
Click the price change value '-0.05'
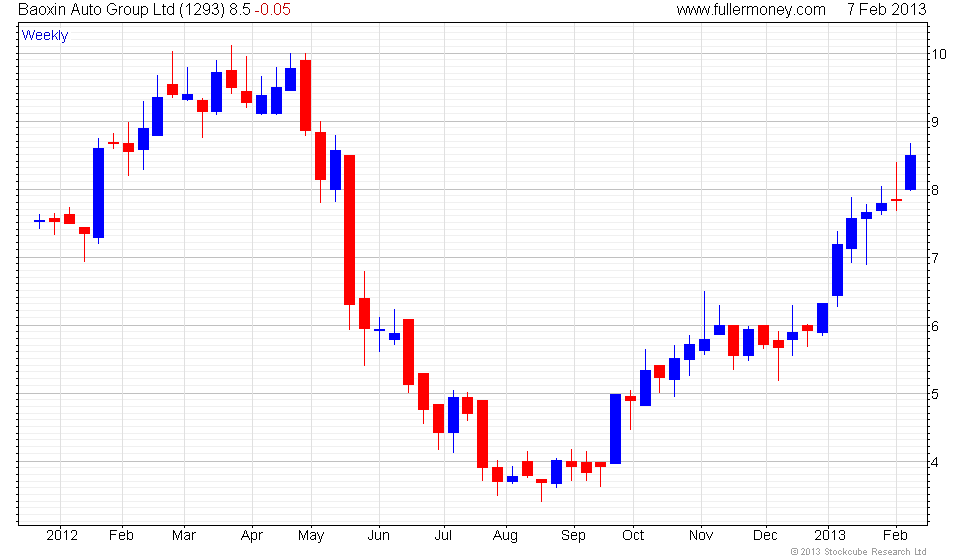272,9
